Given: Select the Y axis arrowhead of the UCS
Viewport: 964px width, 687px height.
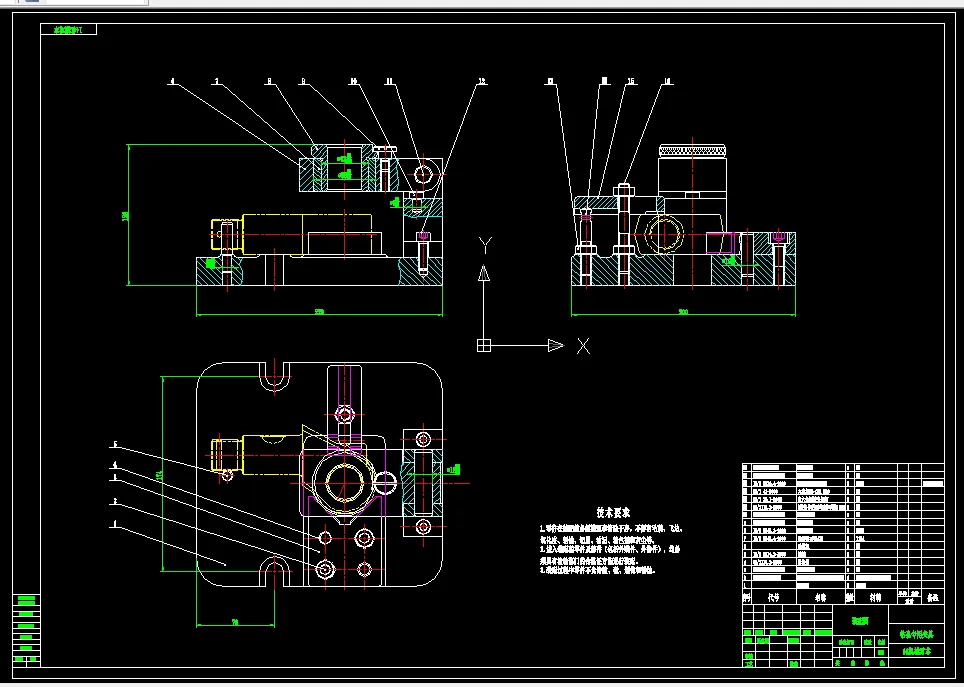Looking at the screenshot, I should coord(484,272).
